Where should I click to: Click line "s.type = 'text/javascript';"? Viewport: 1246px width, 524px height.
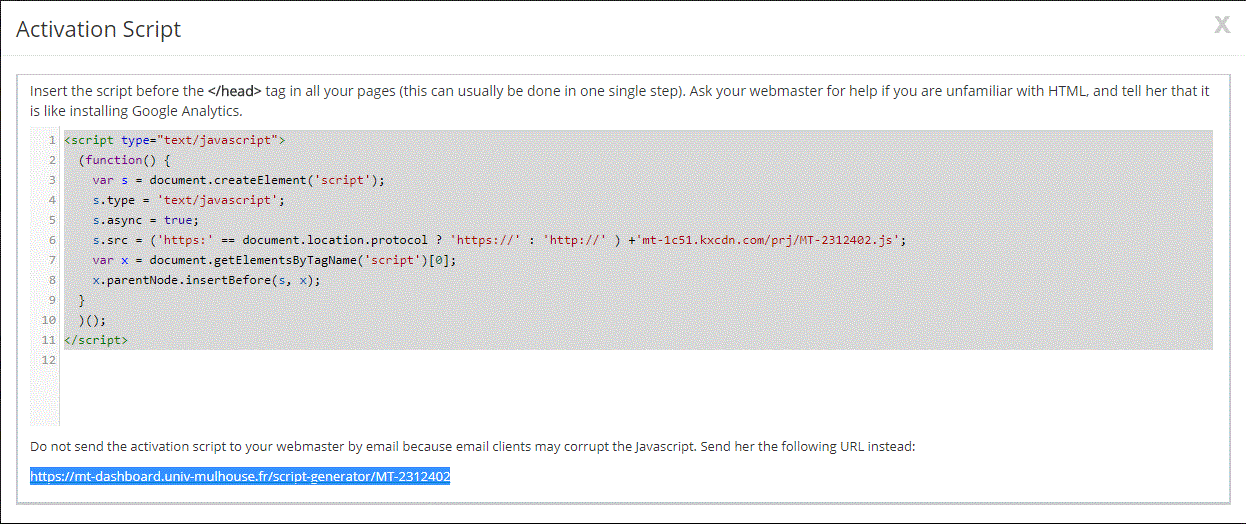(189, 200)
